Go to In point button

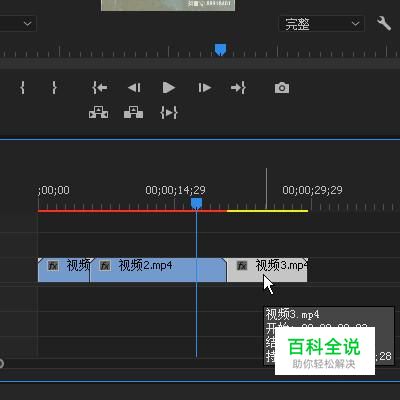point(100,88)
